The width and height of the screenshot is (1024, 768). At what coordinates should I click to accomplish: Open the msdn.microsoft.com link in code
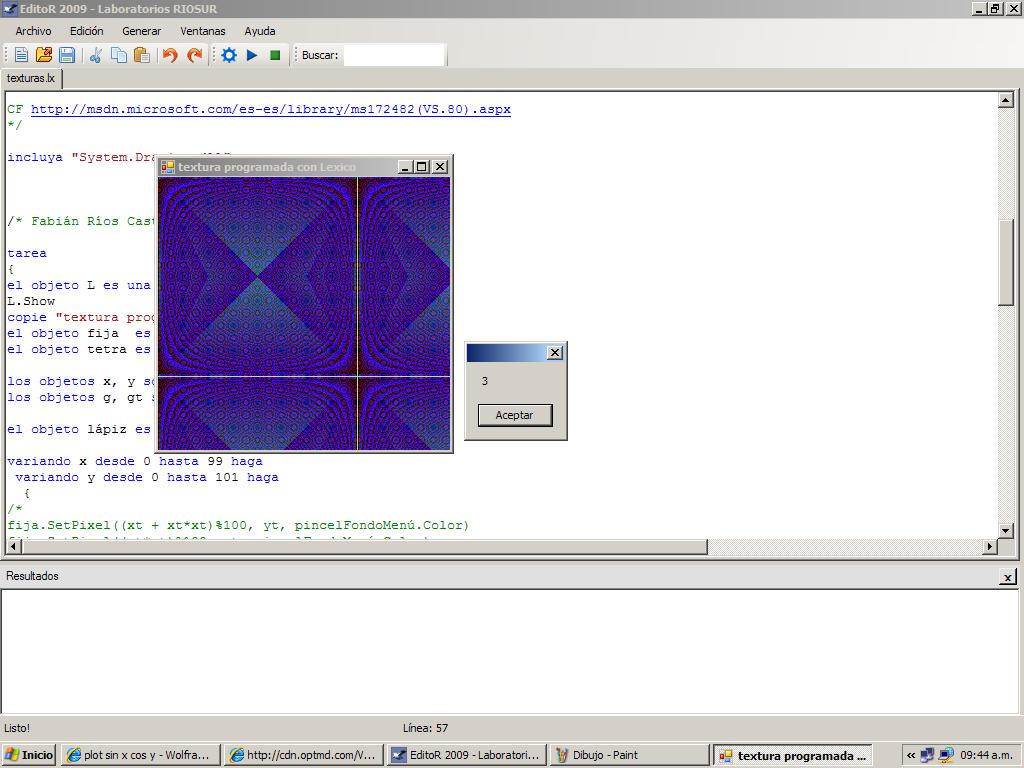tap(270, 109)
